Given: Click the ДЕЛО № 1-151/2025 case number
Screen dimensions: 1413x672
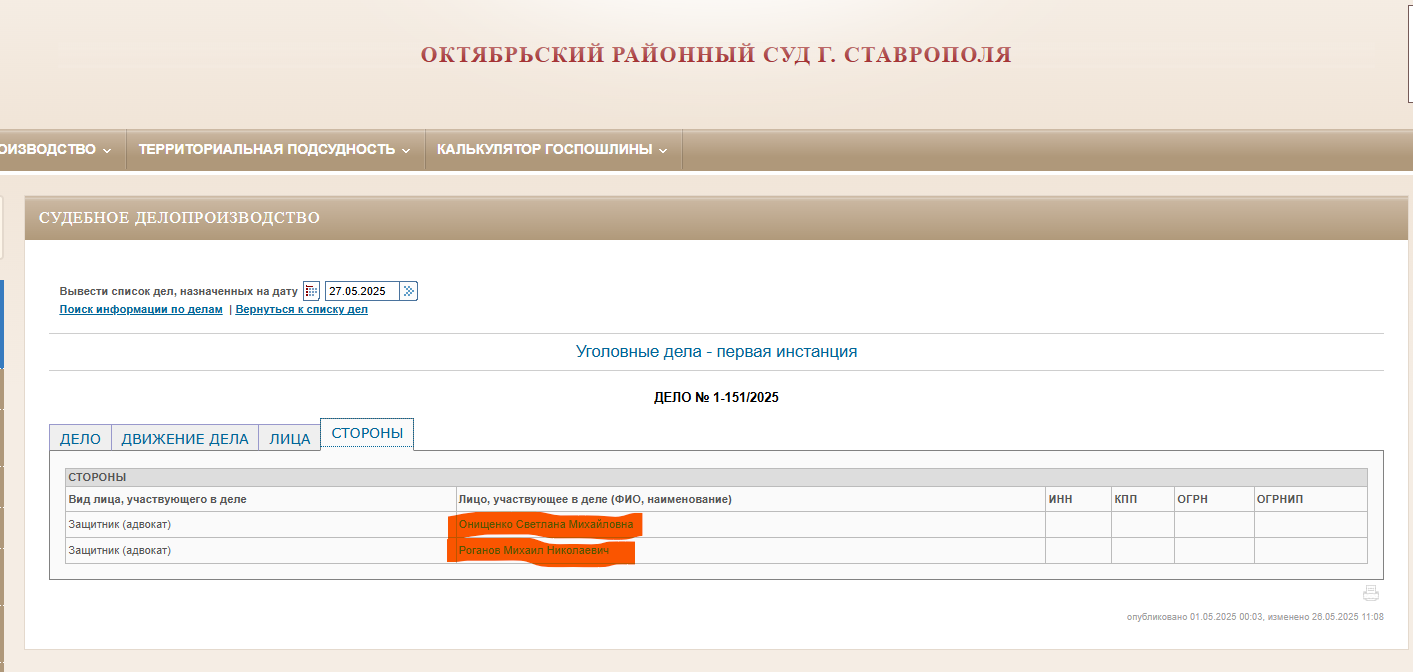Looking at the screenshot, I should [x=716, y=398].
